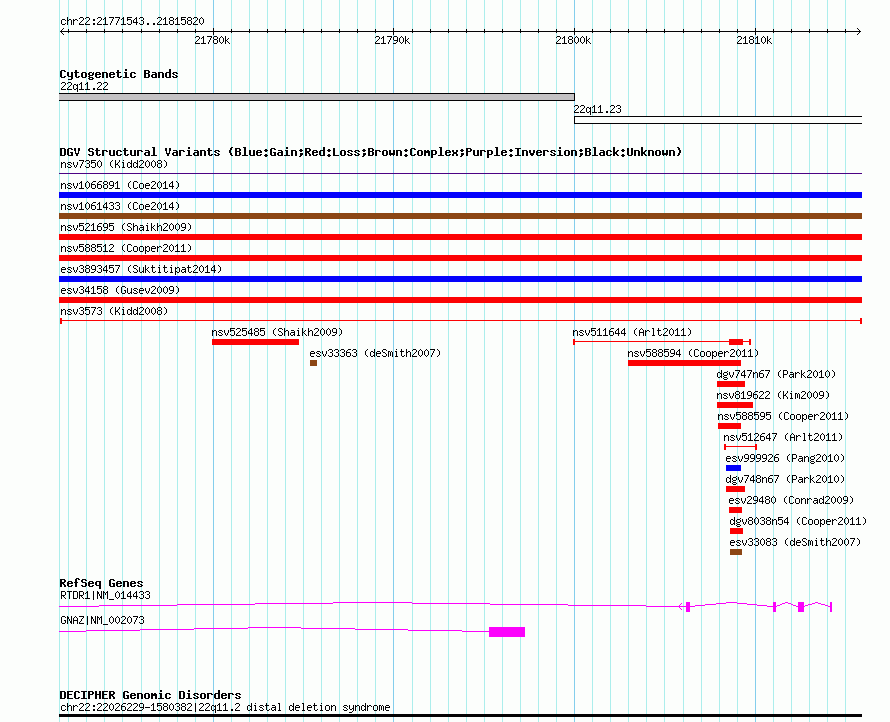Viewport: 890px width, 722px height.
Task: Select the esv3893457 (Suktitipat2014) blue bar
Action: coord(460,279)
